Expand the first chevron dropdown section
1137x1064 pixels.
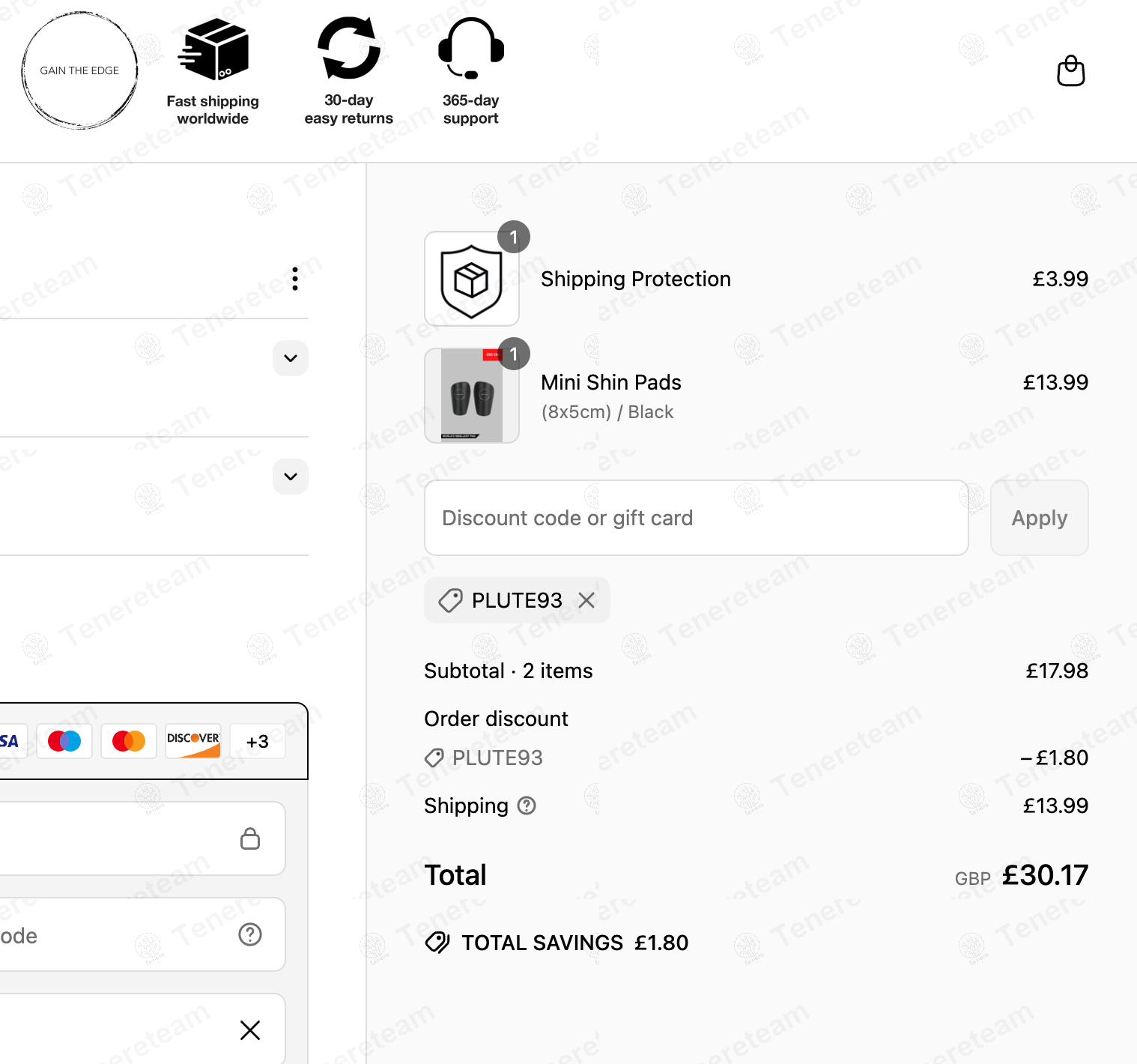point(291,358)
